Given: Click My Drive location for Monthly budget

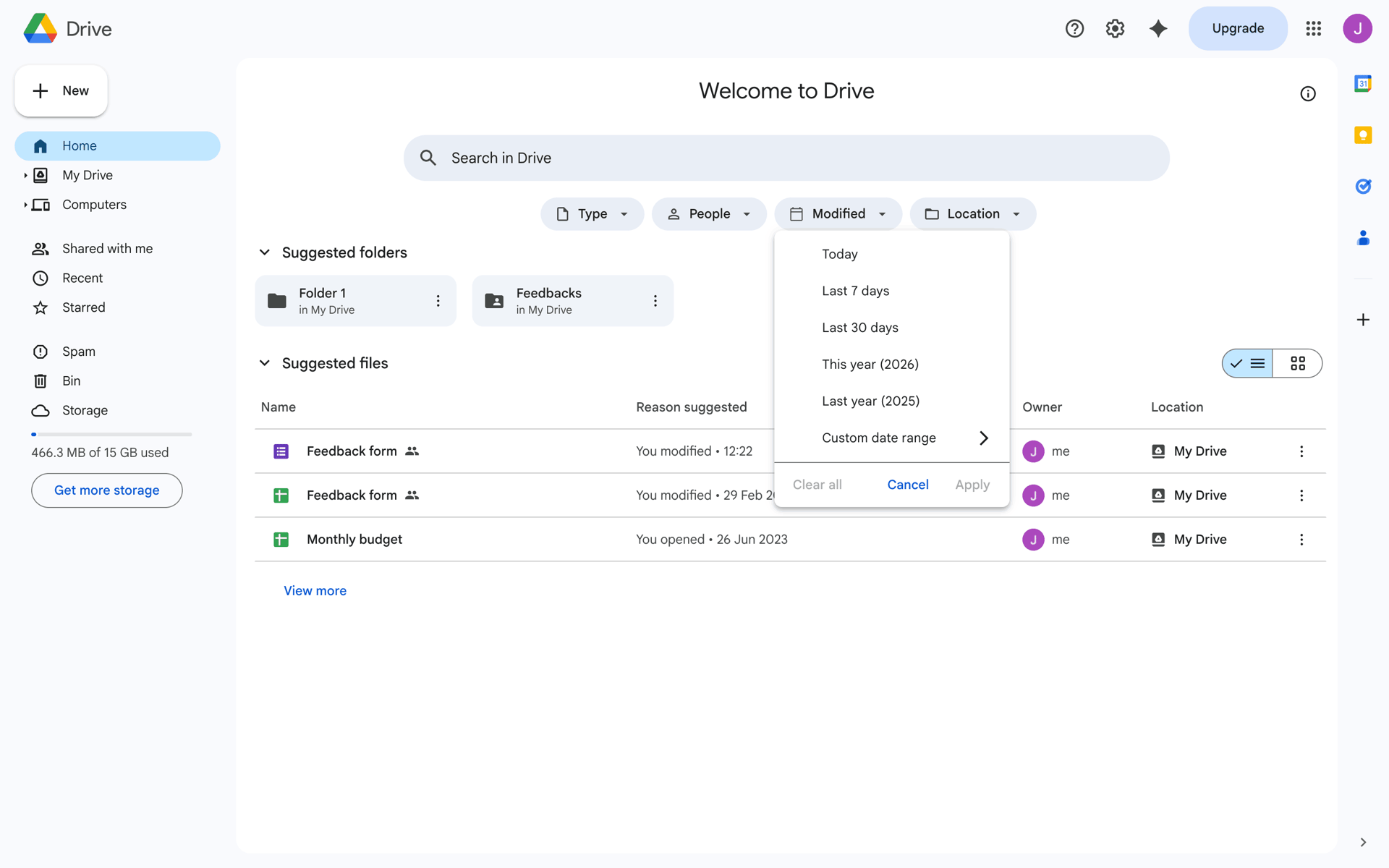Looking at the screenshot, I should pos(1189,540).
